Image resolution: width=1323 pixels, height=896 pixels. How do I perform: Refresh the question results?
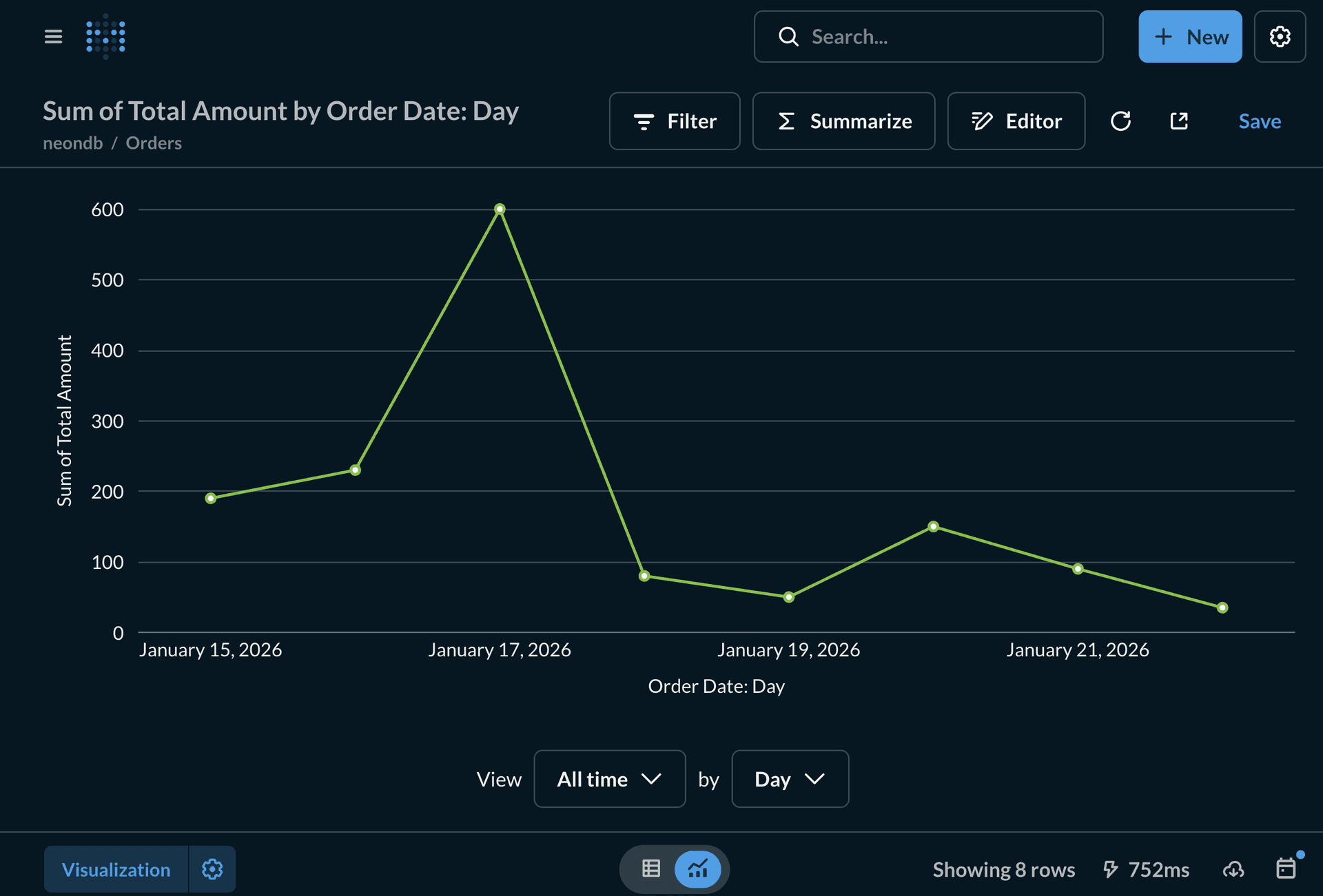(x=1121, y=121)
